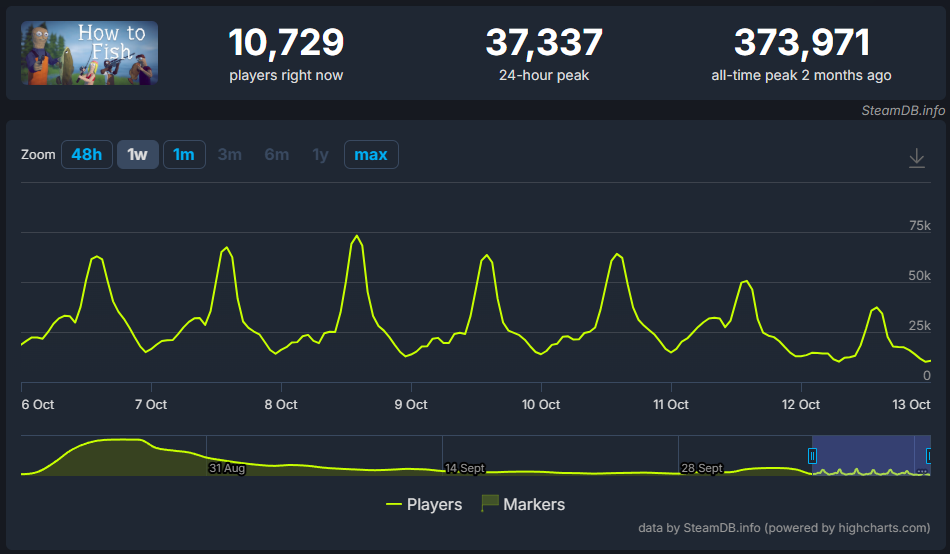Click the 14 Sept label in navigator
This screenshot has width=950, height=554.
pyautogui.click(x=465, y=468)
